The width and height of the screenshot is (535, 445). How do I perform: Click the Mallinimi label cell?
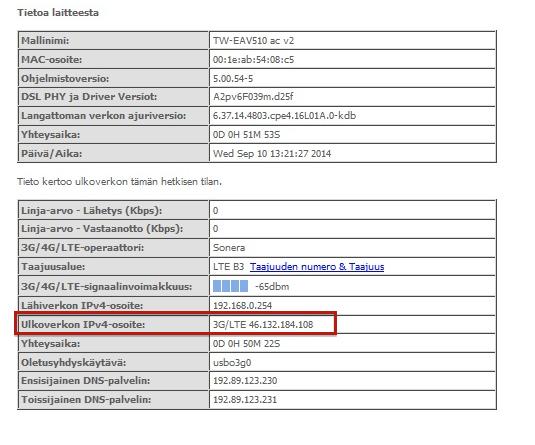tap(113, 41)
